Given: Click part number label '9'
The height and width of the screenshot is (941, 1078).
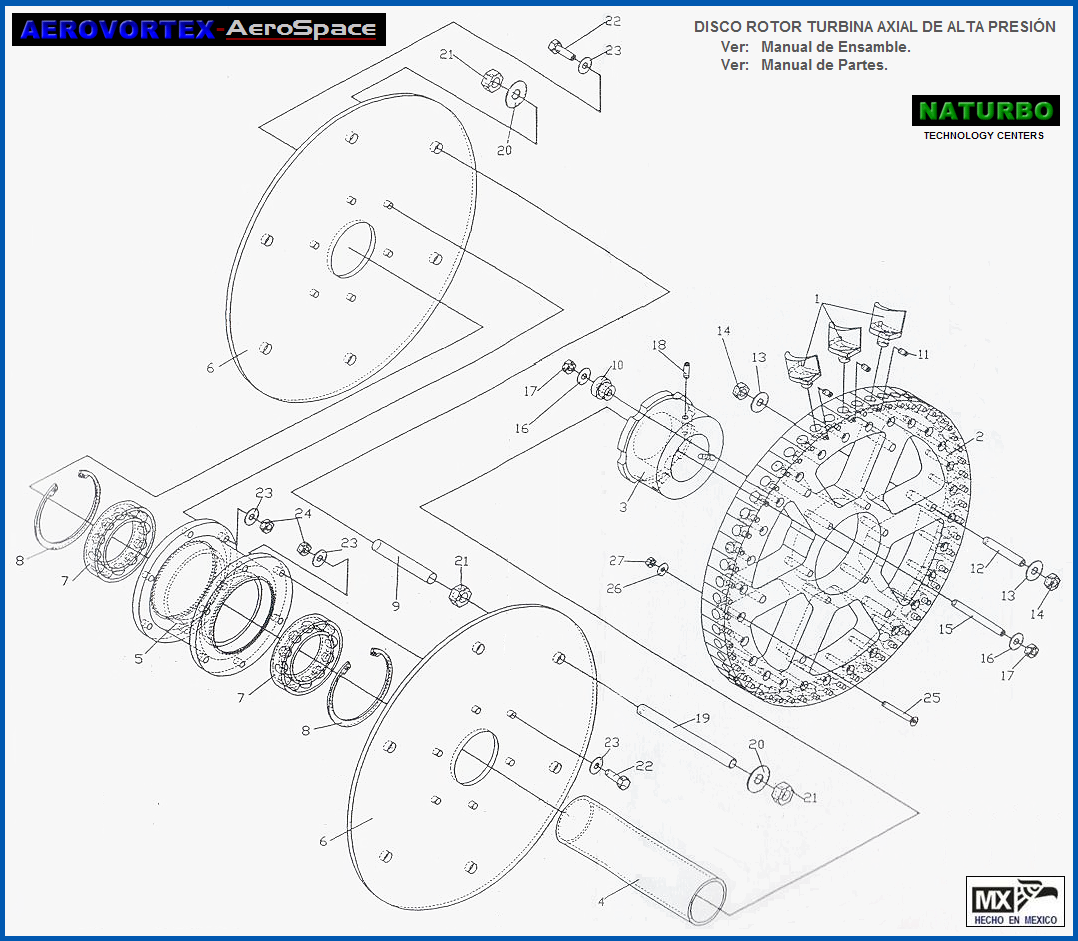Looking at the screenshot, I should (395, 606).
